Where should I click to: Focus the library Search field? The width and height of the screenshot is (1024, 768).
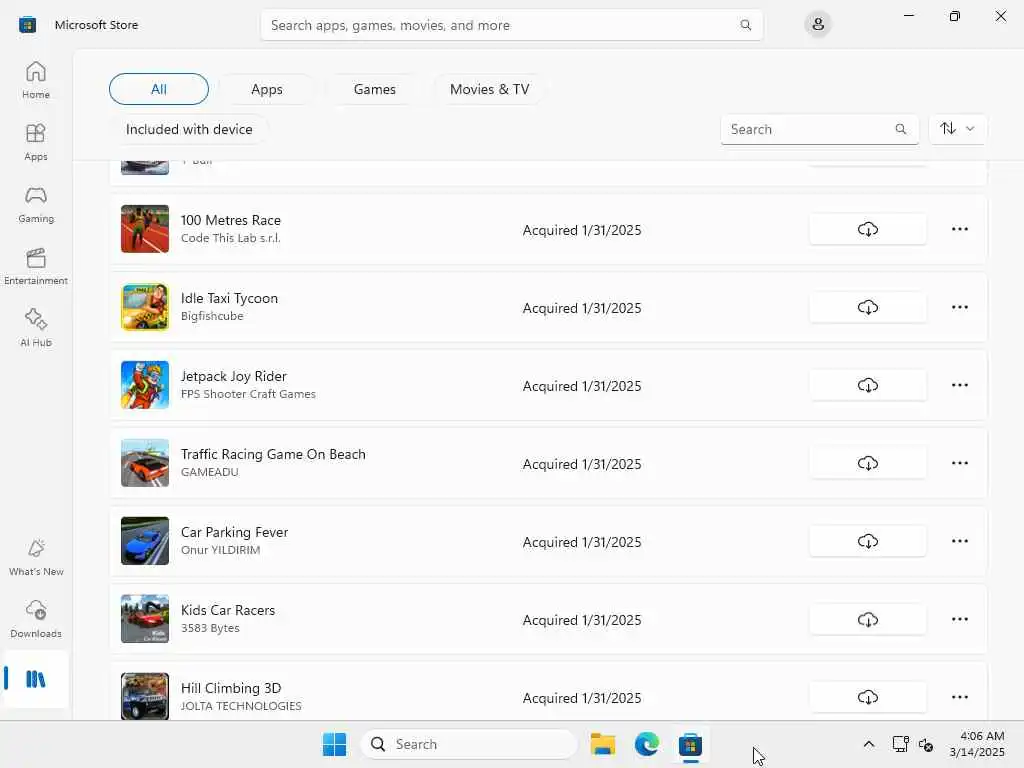[820, 129]
